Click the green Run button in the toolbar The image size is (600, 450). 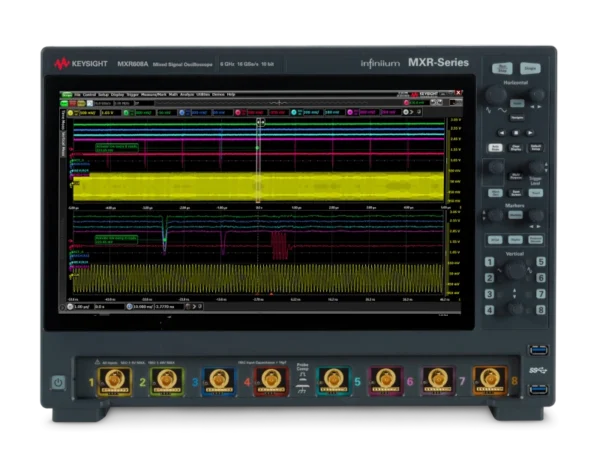(64, 103)
